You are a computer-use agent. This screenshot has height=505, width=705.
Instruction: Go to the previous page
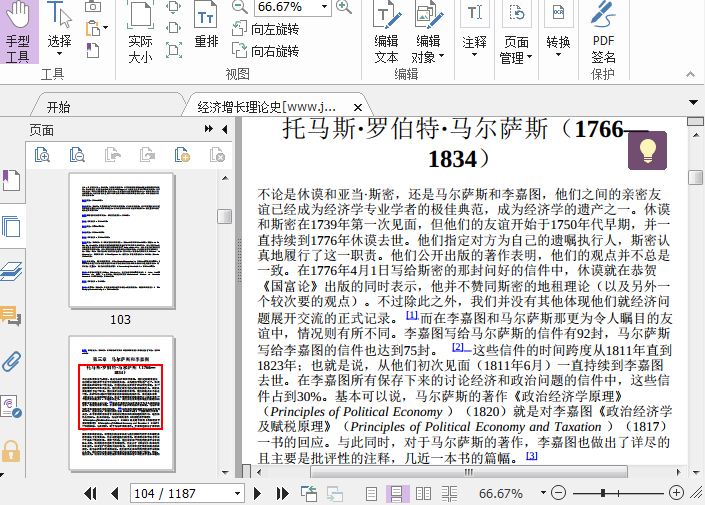pos(115,493)
